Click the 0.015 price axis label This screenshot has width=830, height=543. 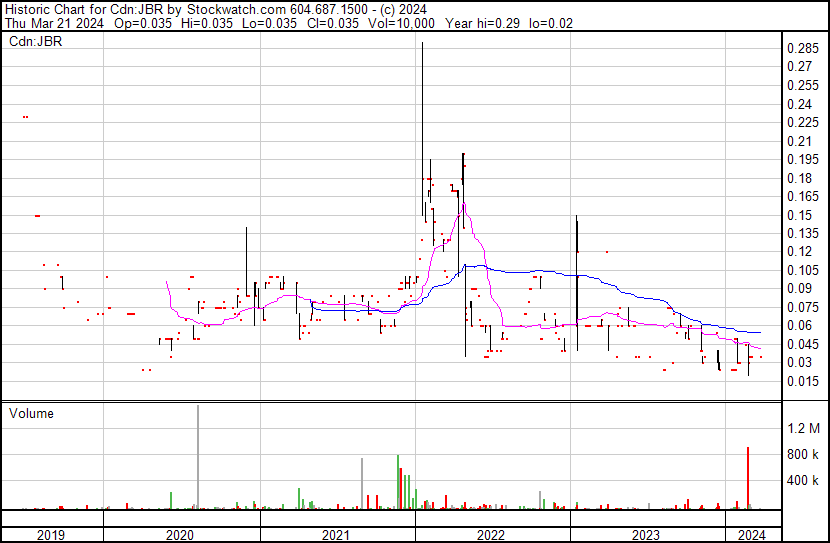(803, 382)
